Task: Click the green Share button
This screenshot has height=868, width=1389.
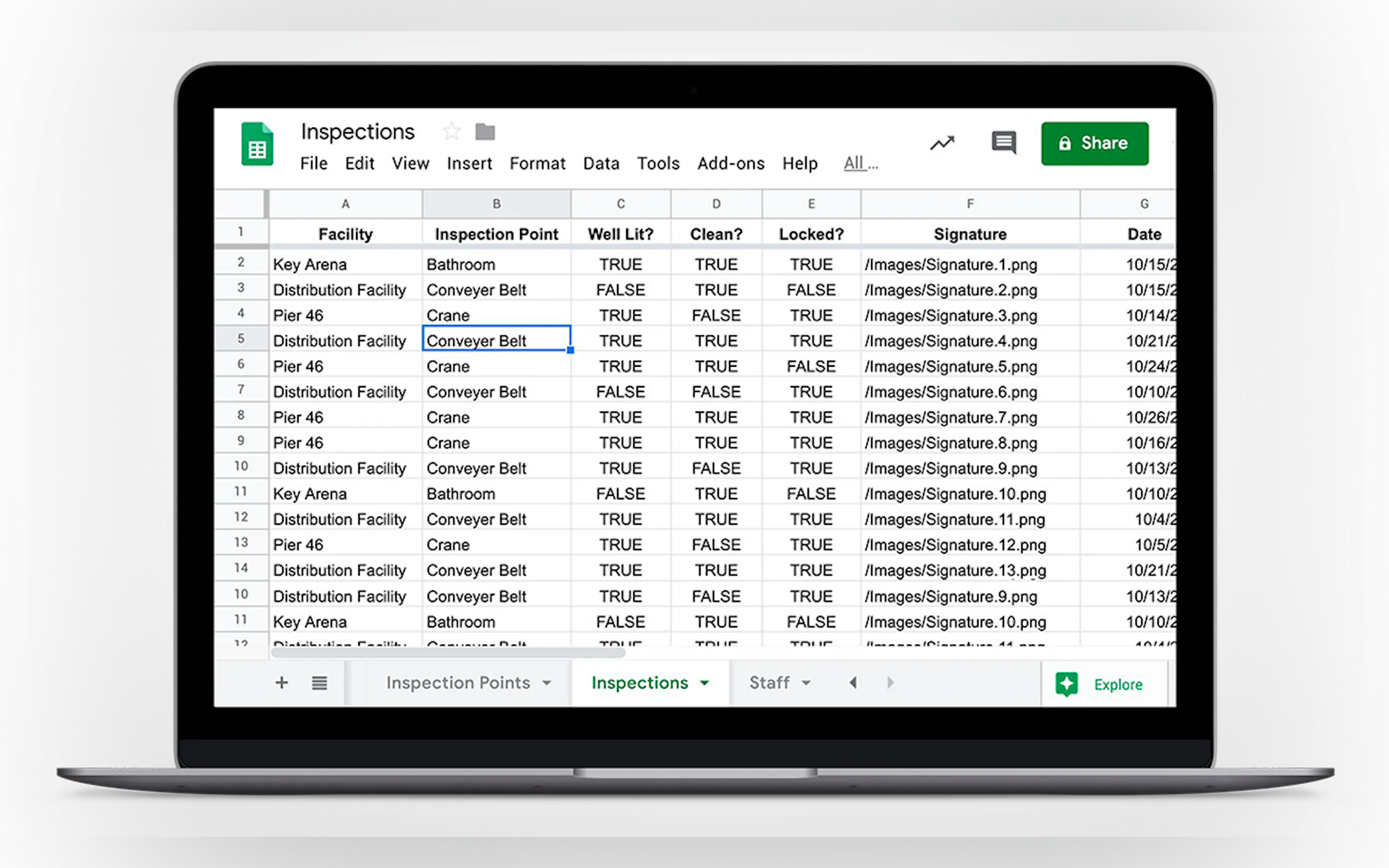Action: (1094, 144)
